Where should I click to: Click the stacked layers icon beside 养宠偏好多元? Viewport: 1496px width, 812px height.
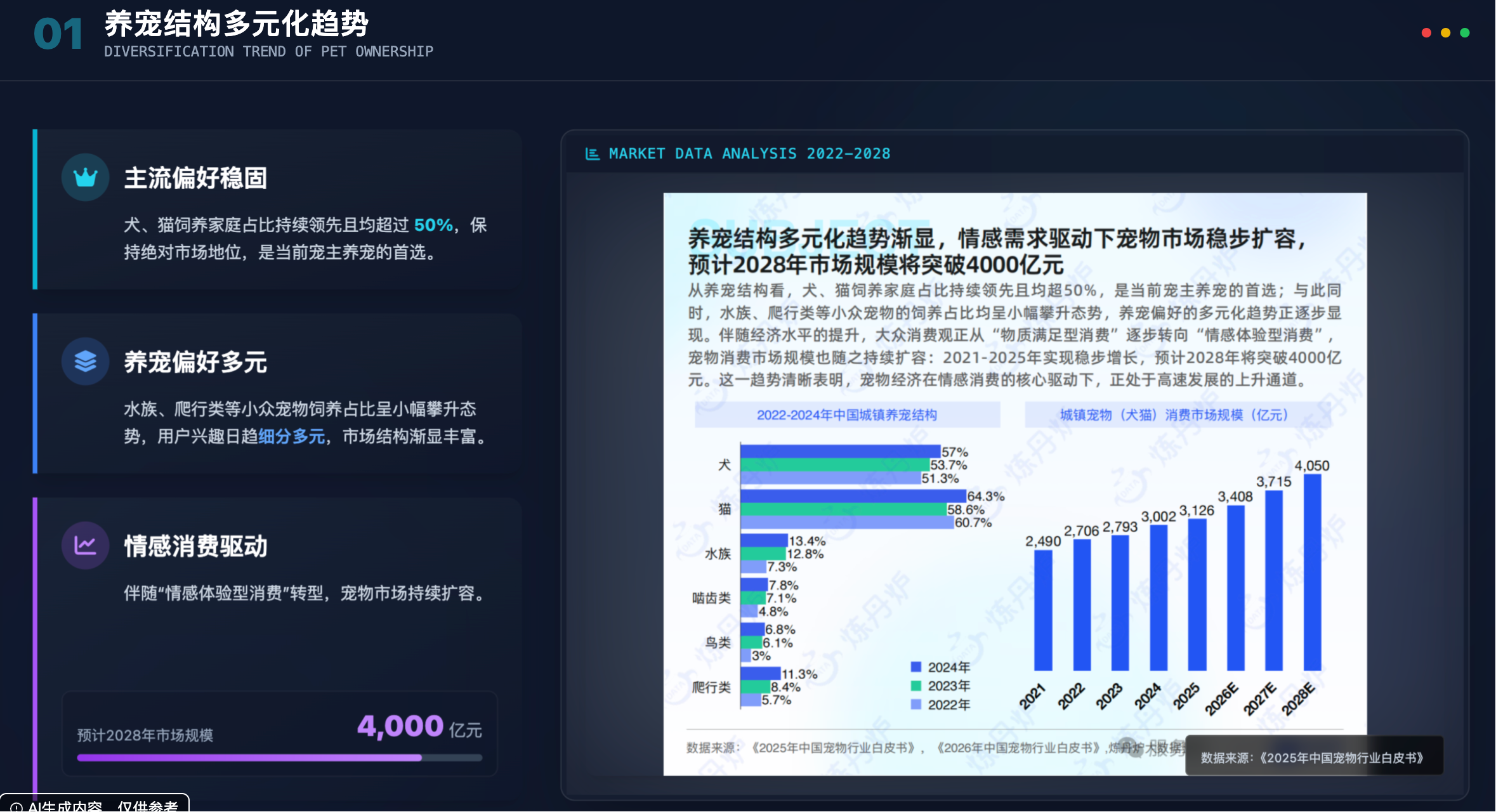(85, 362)
